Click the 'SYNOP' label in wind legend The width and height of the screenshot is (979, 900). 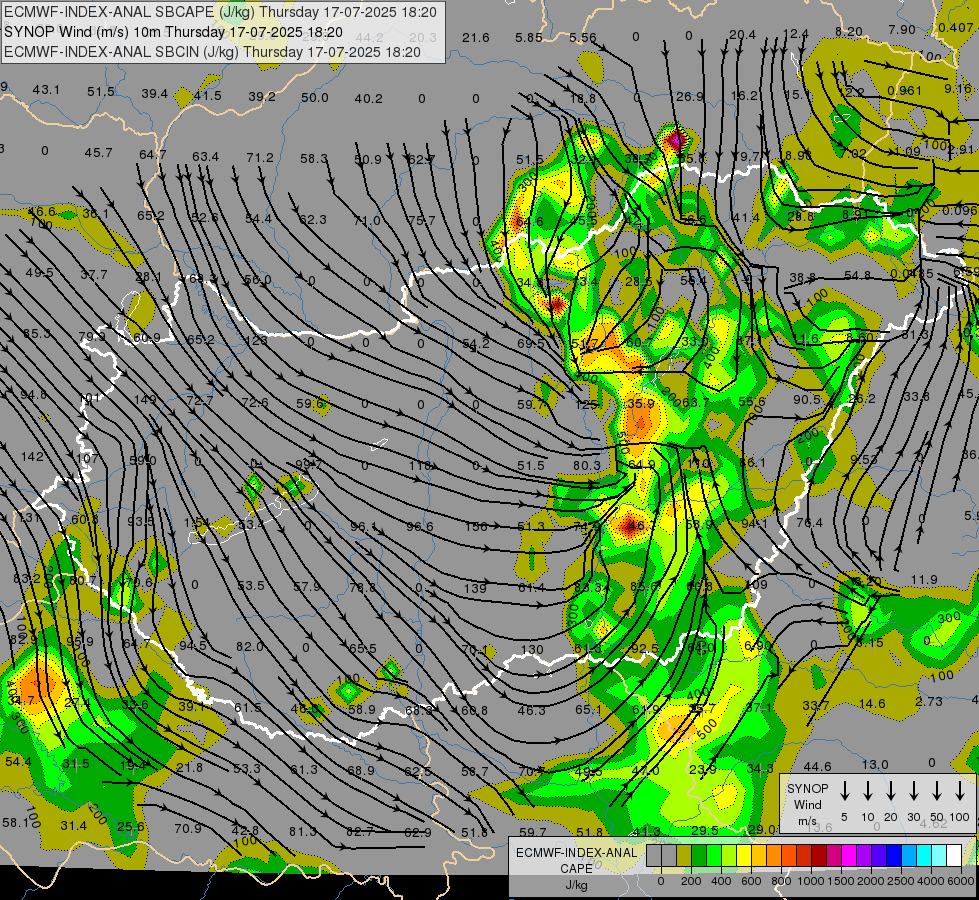click(x=807, y=788)
